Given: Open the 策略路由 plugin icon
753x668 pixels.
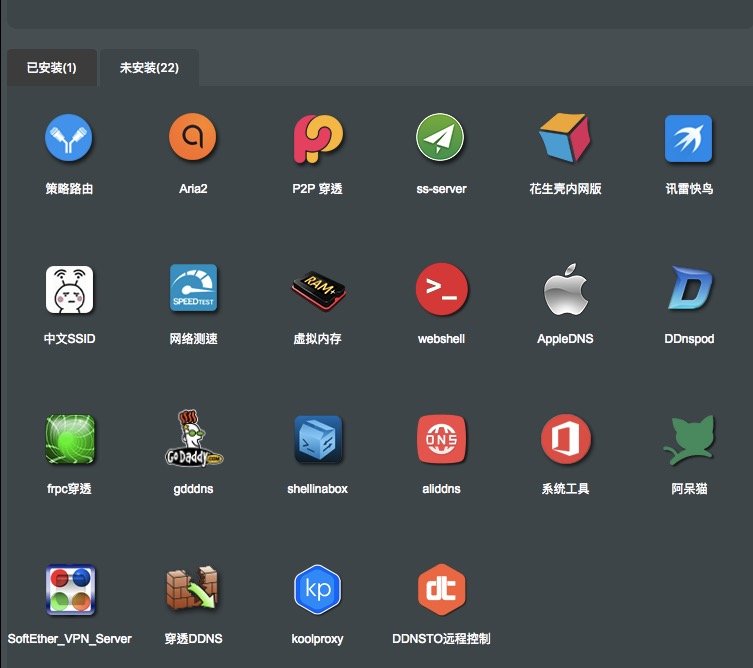Looking at the screenshot, I should pyautogui.click(x=69, y=138).
